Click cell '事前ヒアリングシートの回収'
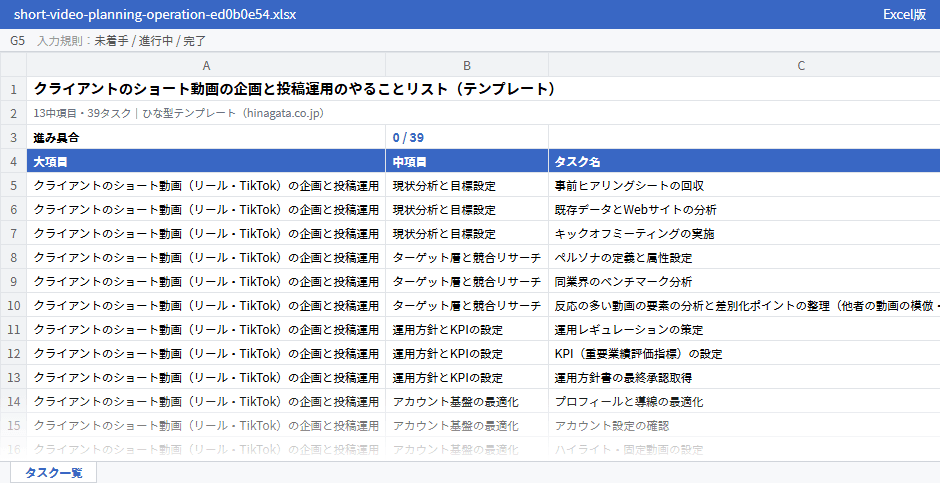This screenshot has height=483, width=940. pyautogui.click(x=744, y=185)
